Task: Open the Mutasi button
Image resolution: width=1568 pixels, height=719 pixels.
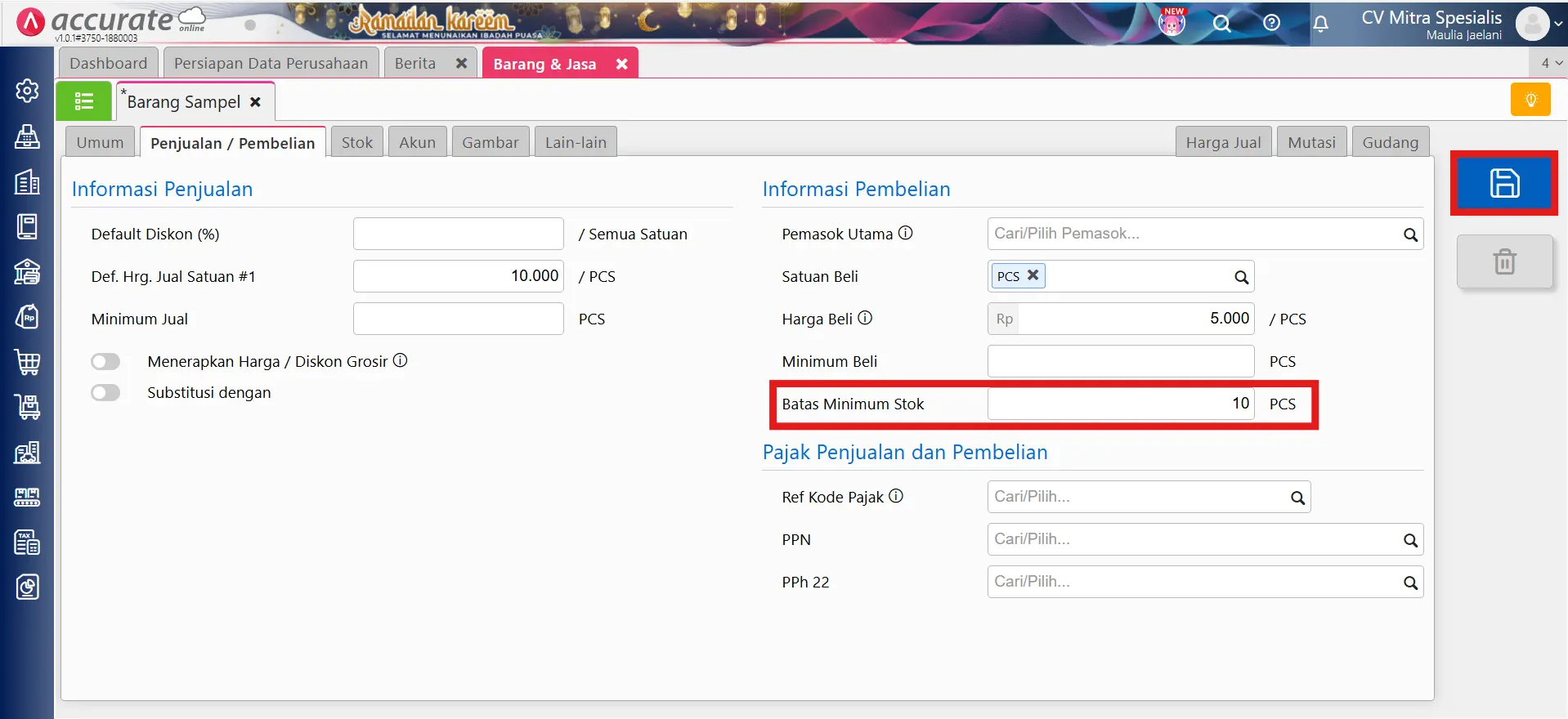Action: coord(1311,142)
